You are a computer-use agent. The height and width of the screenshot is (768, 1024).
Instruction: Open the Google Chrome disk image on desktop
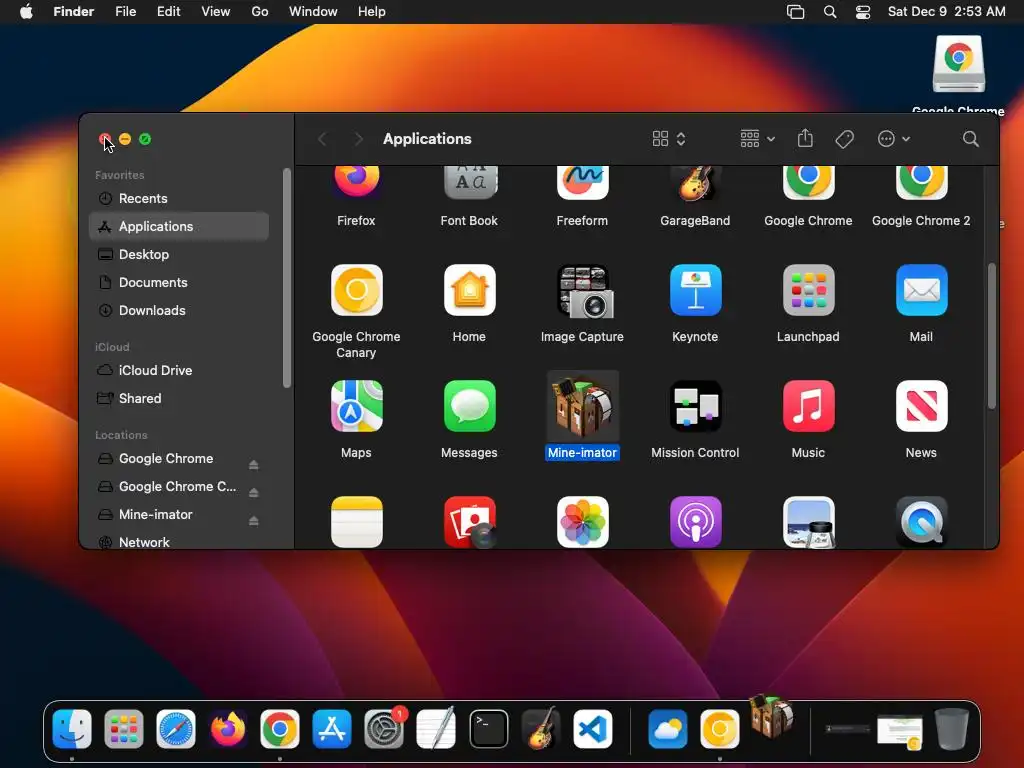click(958, 64)
